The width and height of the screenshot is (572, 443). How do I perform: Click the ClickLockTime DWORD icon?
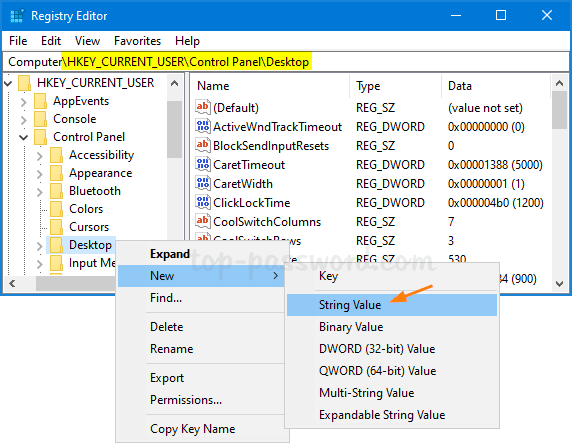point(202,202)
